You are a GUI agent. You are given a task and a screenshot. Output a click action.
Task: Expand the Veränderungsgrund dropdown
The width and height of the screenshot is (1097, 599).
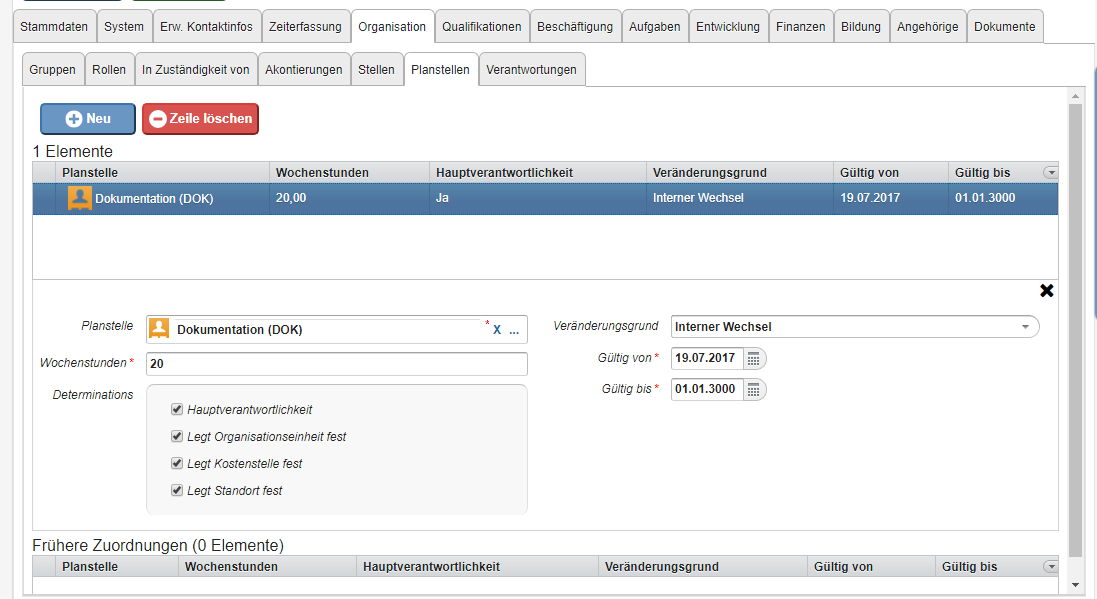[x=1025, y=327]
